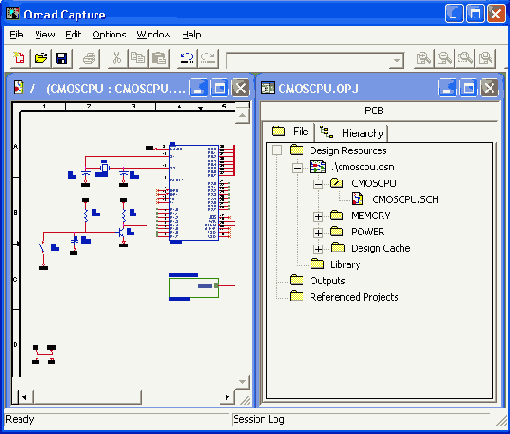The image size is (510, 434).
Task: Select the Library tree label
Action: [x=345, y=265]
